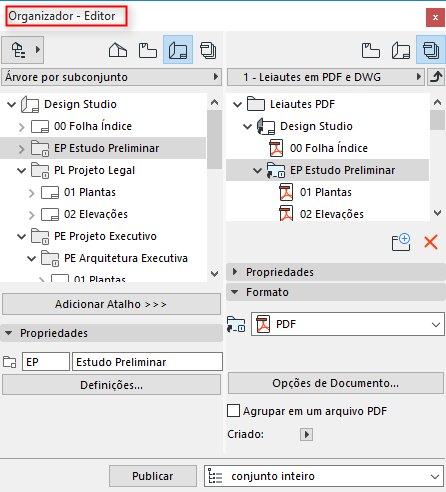Viewport: 446px width, 492px height.
Task: Click folder format icon beside PDF dropdown
Action: (236, 324)
